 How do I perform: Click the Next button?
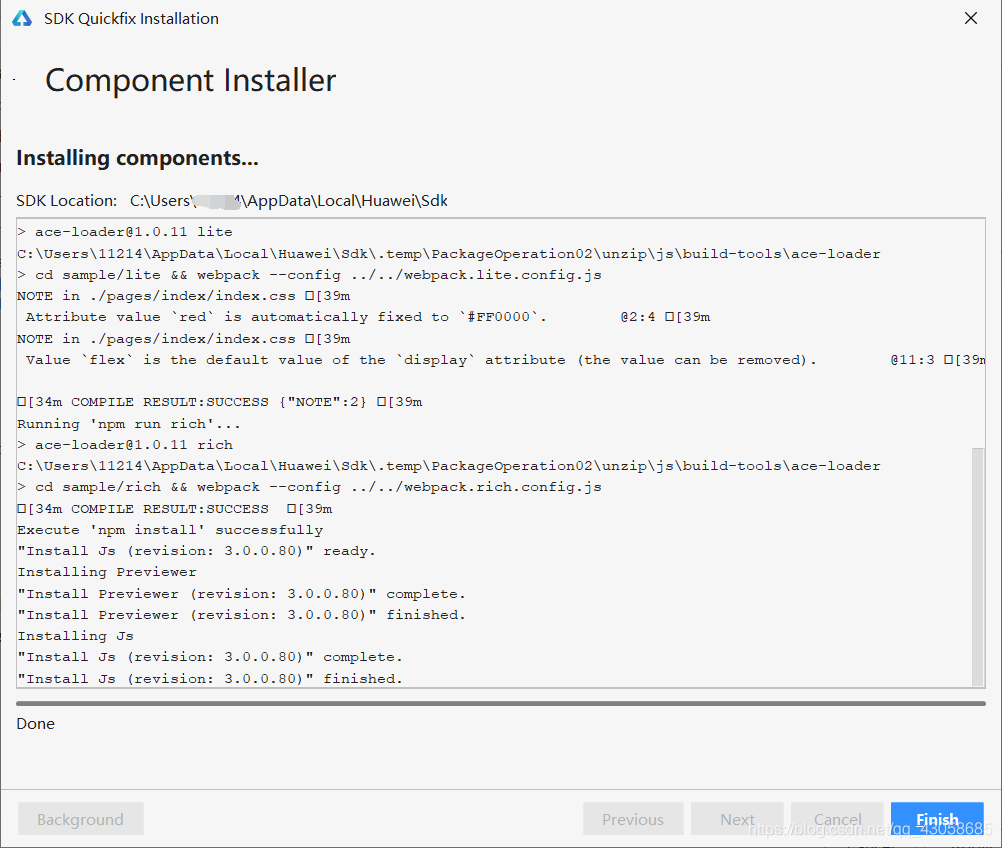737,820
